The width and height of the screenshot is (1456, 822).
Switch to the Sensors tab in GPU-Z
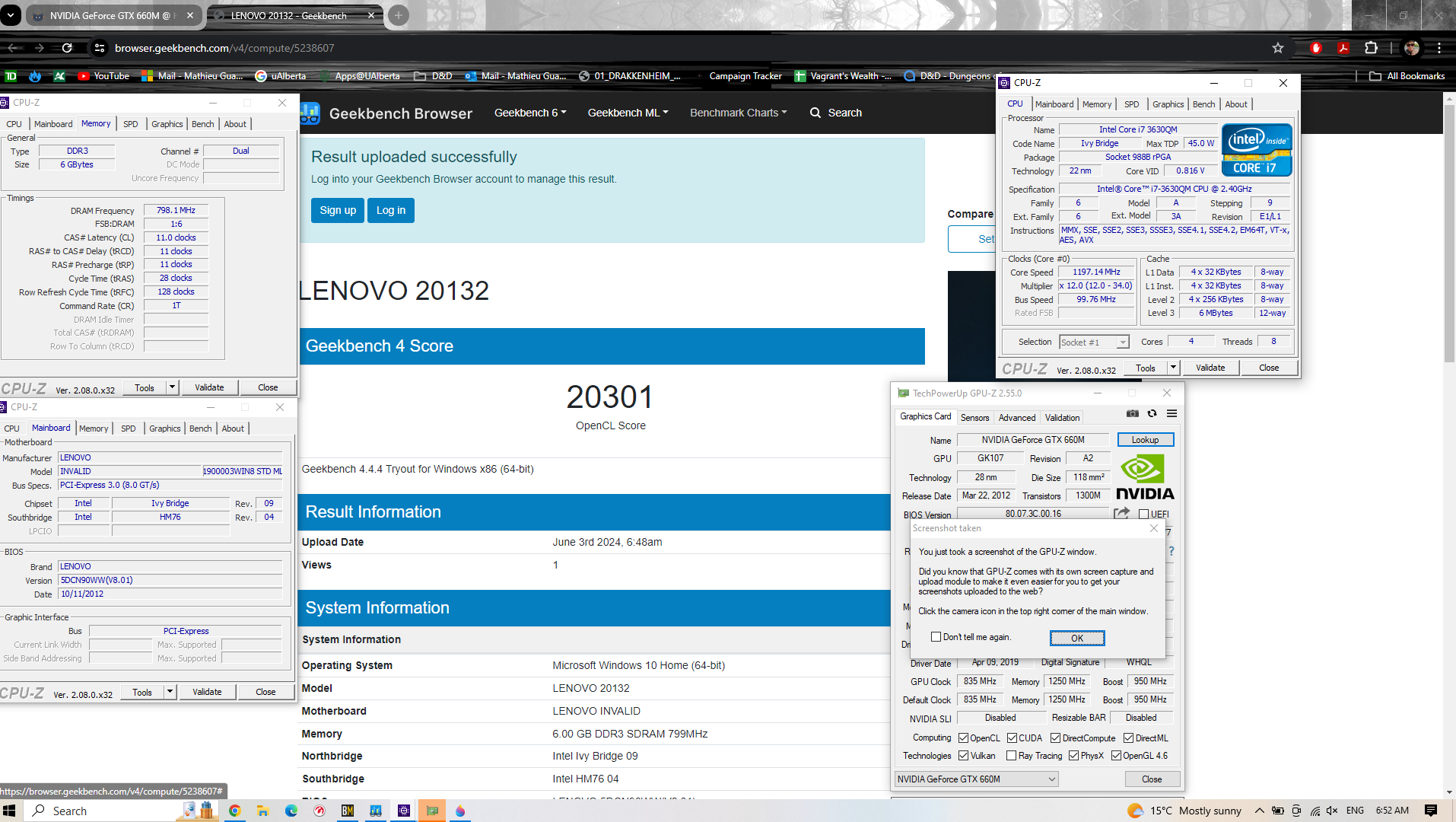tap(974, 418)
